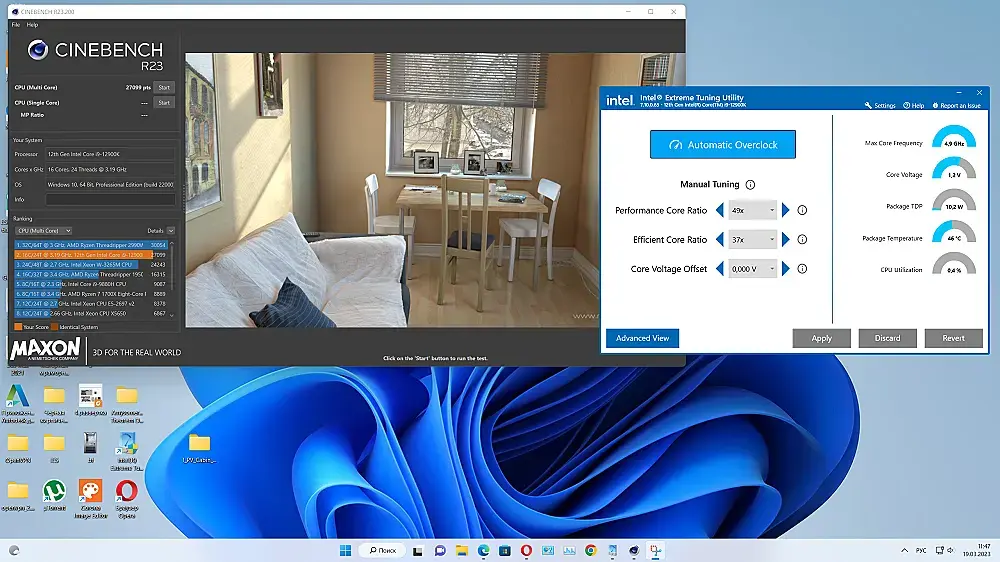Select AMD Ryzen Threadripper 2990W ranking row
The image size is (1000, 562).
pos(91,245)
